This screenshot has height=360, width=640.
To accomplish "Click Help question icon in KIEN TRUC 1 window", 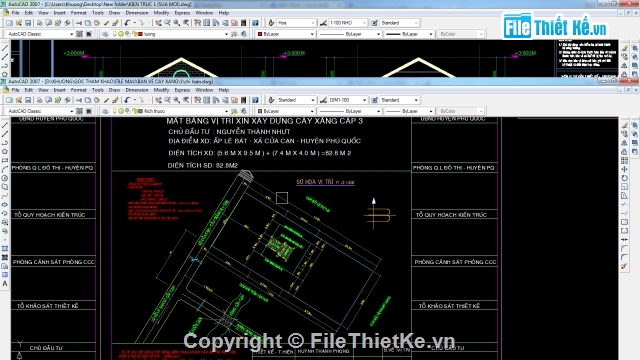I will [x=255, y=23].
